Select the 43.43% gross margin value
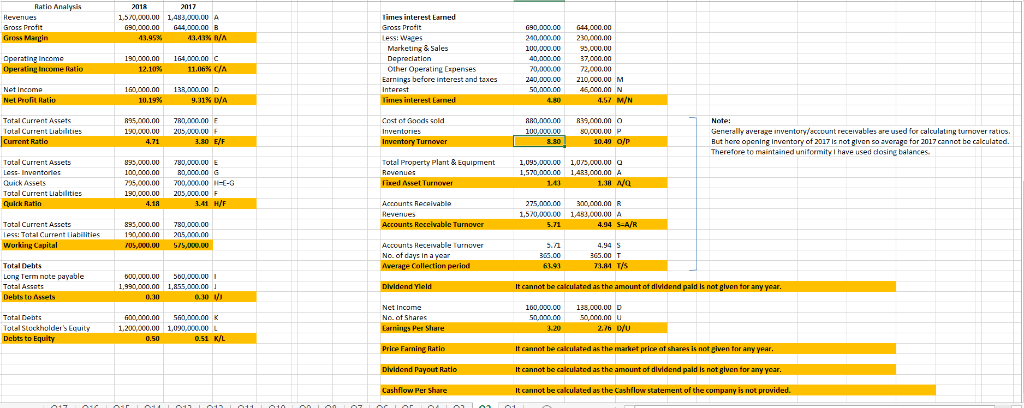Screen dimensions: 1024x408 pyautogui.click(x=186, y=38)
